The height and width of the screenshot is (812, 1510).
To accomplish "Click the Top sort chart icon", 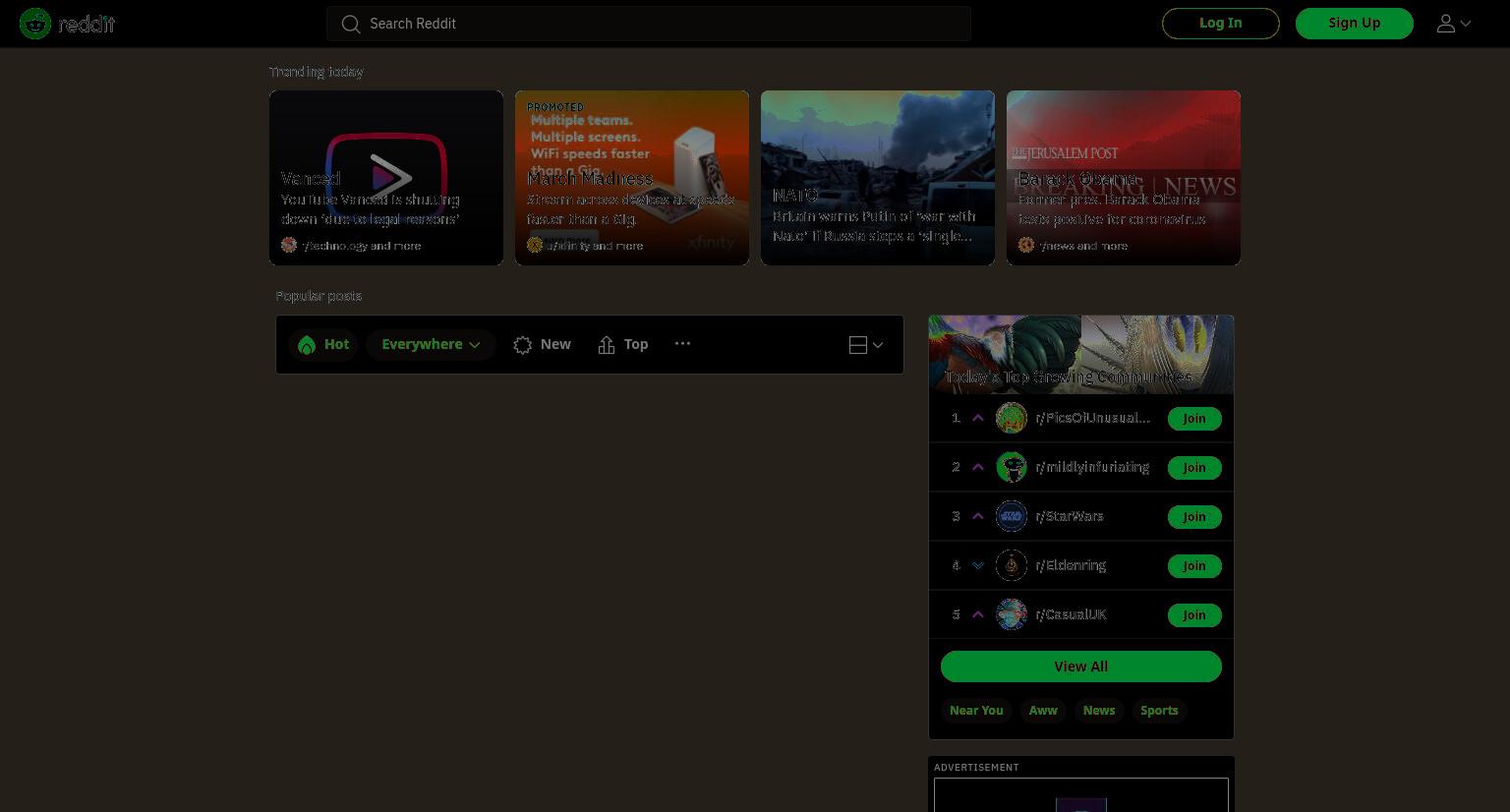I will coord(607,344).
